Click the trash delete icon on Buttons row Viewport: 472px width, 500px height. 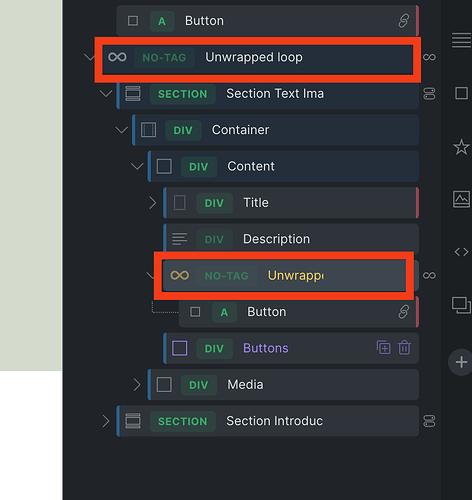(x=404, y=347)
